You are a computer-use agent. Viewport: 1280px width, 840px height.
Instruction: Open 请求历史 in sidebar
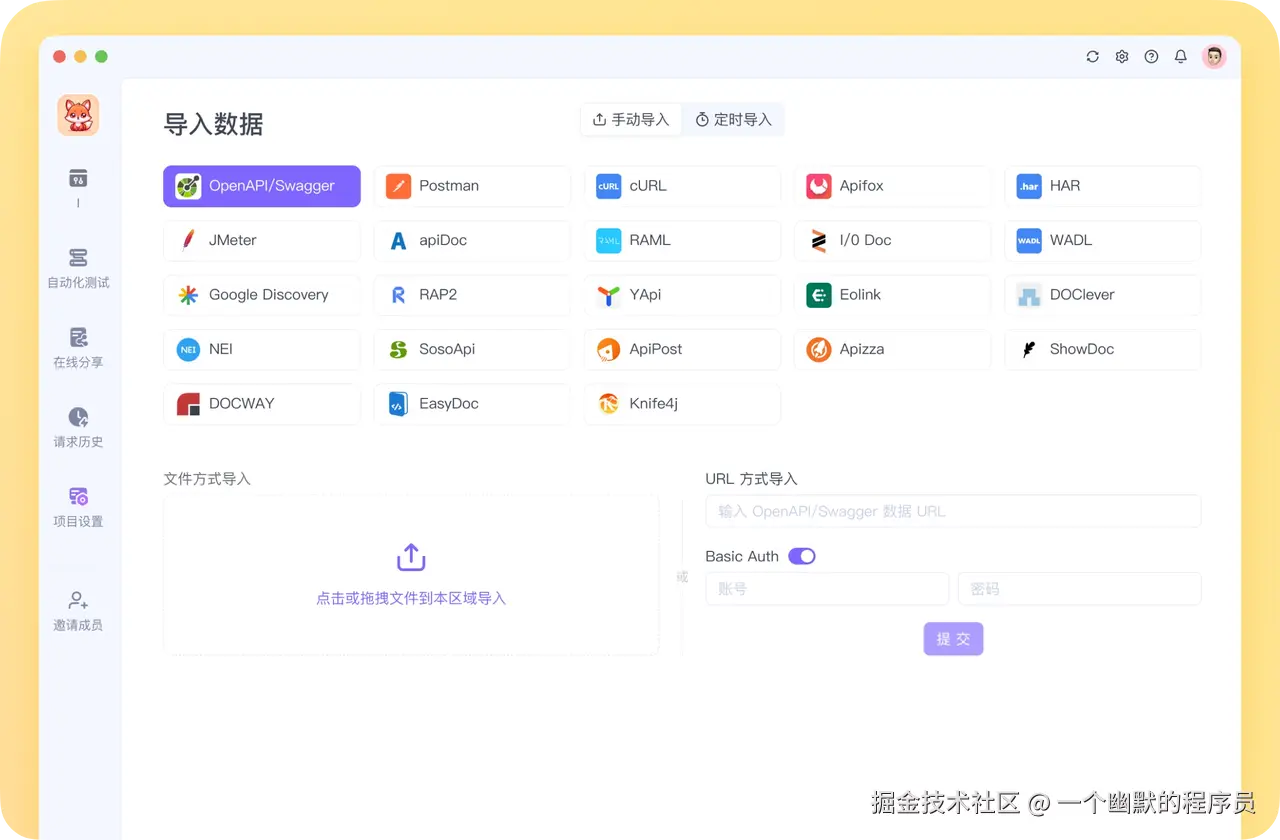pos(78,428)
